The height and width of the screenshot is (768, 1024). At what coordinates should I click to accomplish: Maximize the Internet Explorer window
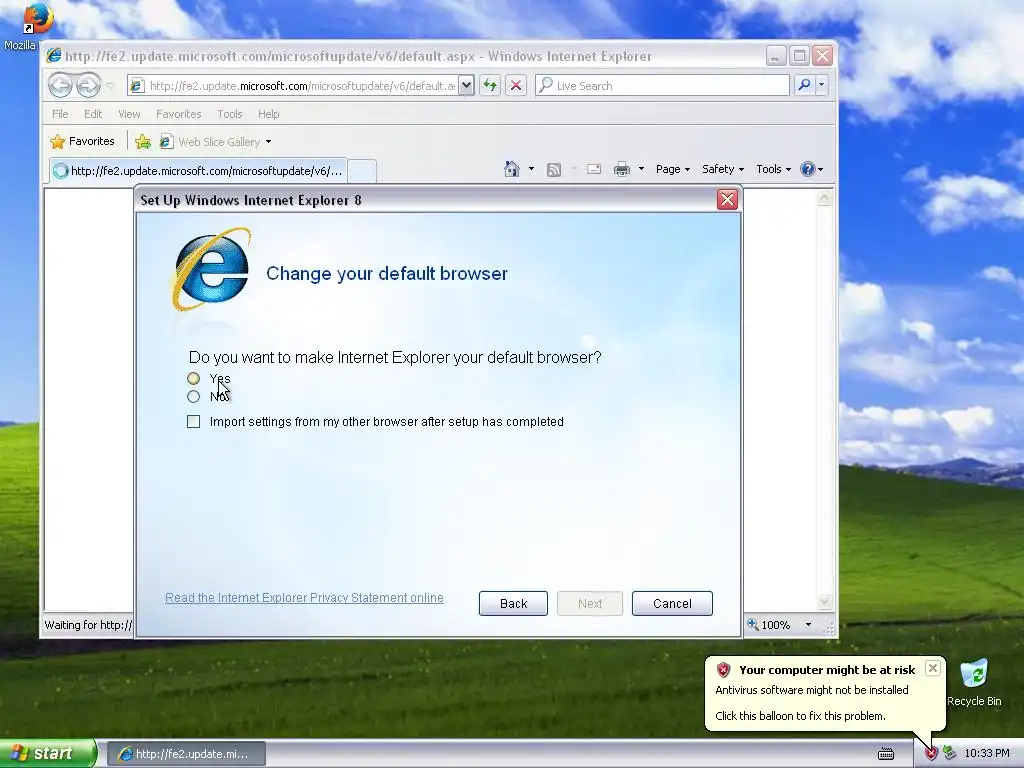click(x=799, y=56)
